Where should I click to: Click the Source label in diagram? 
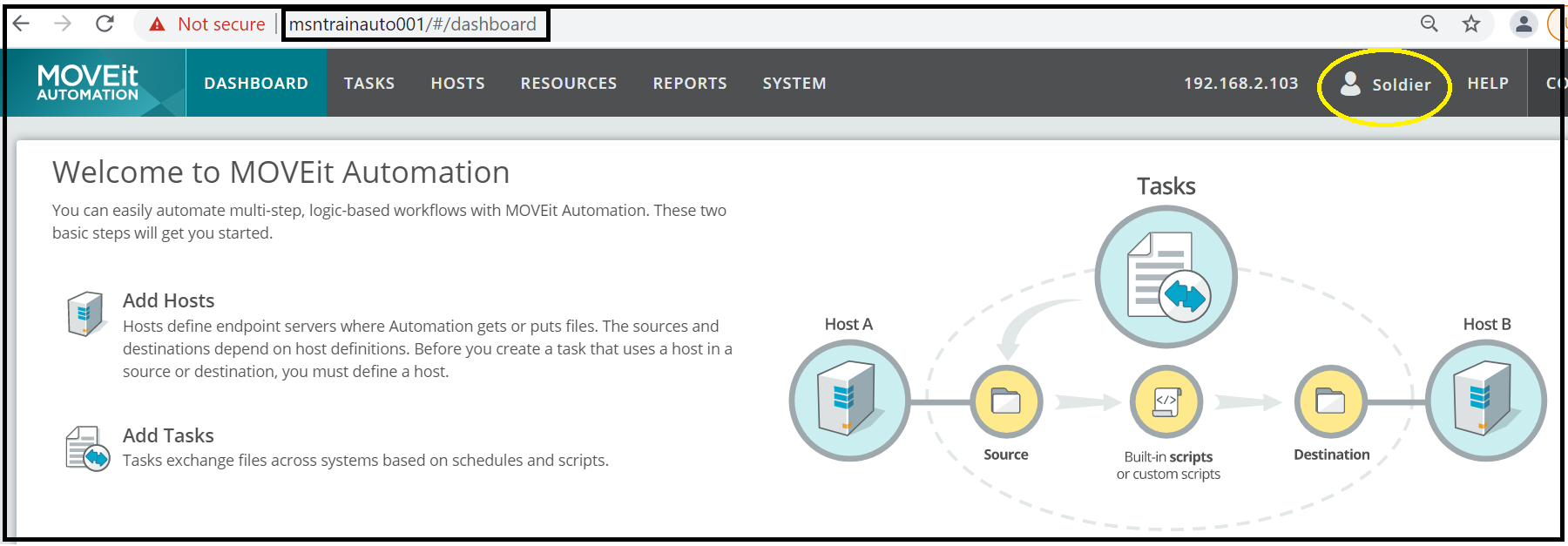1006,455
